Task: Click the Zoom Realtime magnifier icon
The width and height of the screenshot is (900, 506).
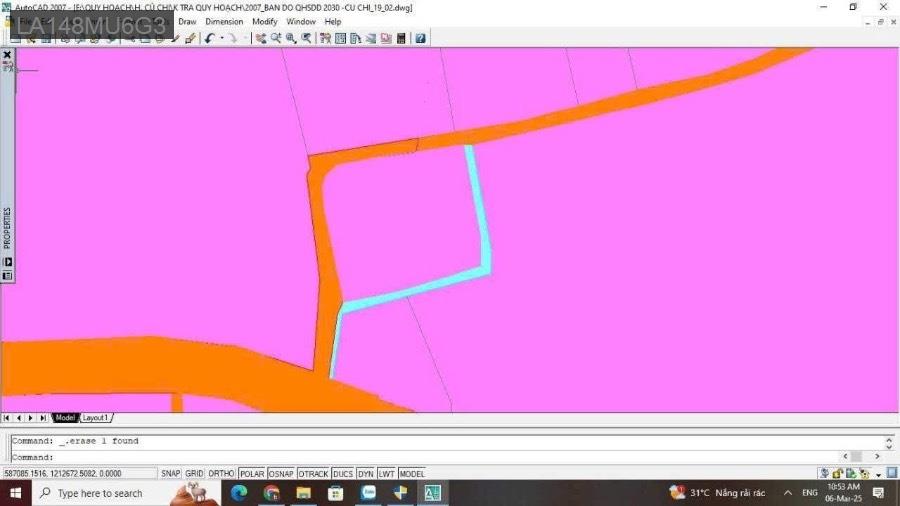Action: (x=275, y=38)
